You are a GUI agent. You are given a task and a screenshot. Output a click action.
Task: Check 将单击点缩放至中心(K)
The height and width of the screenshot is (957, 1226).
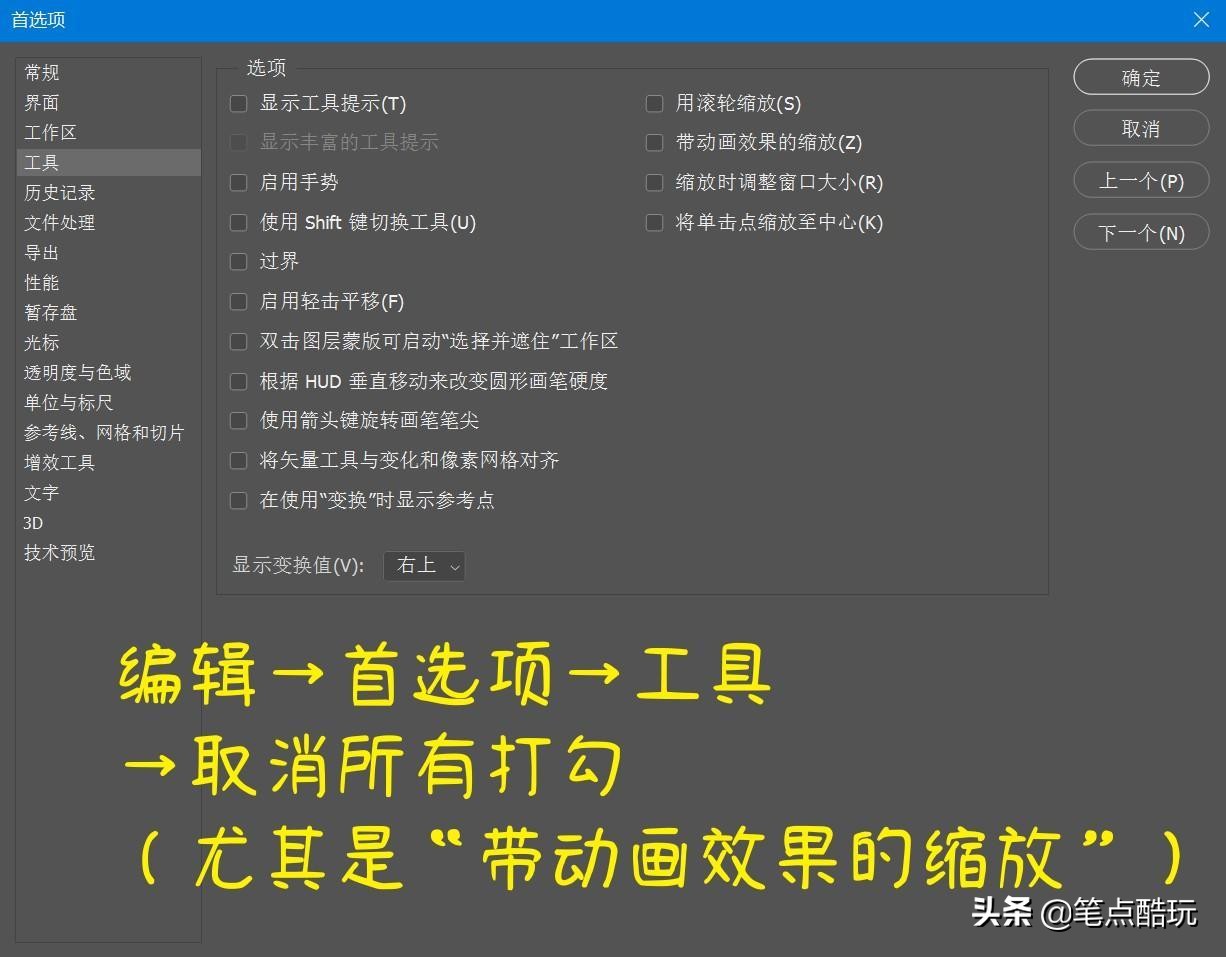point(655,222)
